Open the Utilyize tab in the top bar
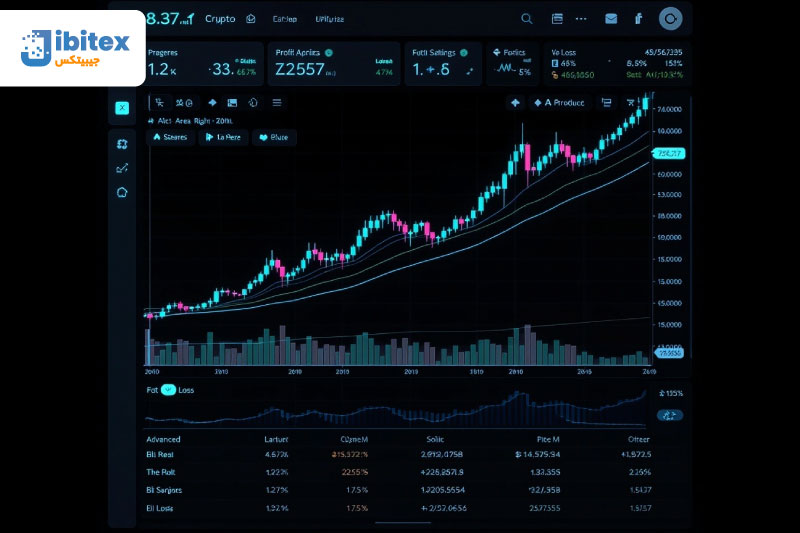This screenshot has height=533, width=800. pos(328,19)
